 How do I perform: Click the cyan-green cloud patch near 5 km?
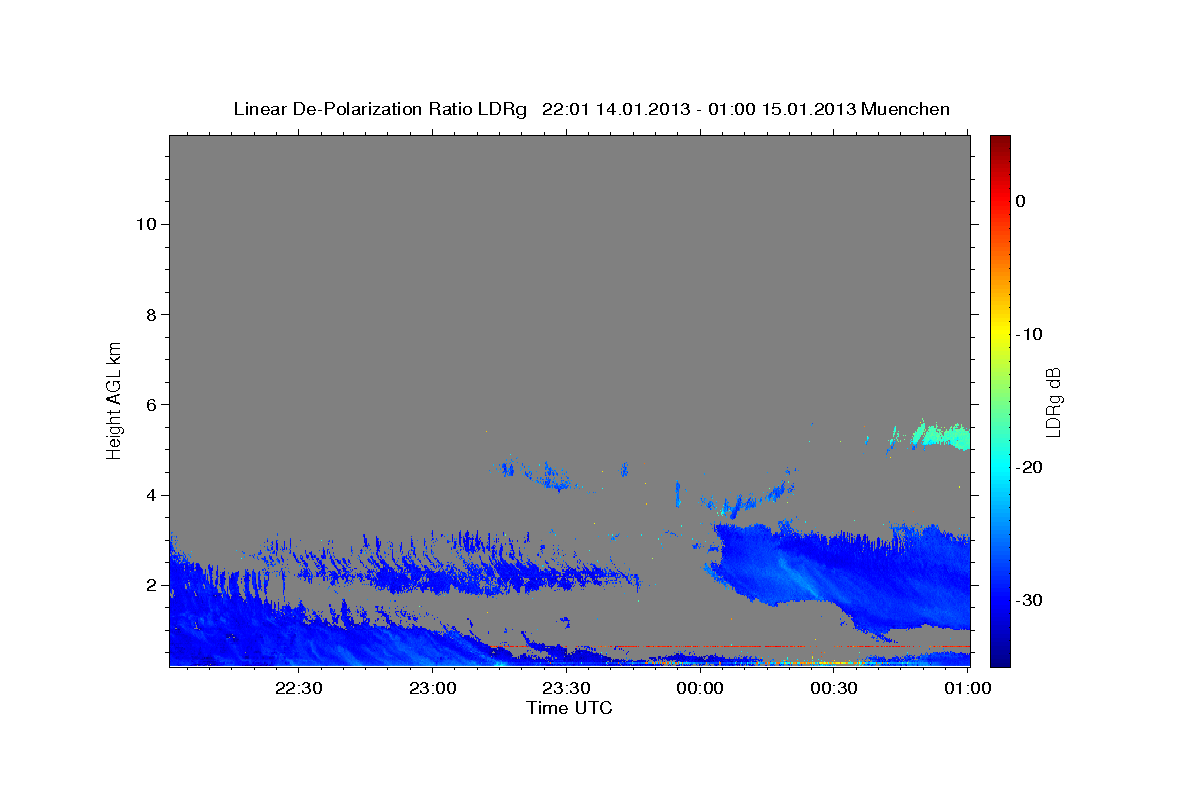[942, 436]
